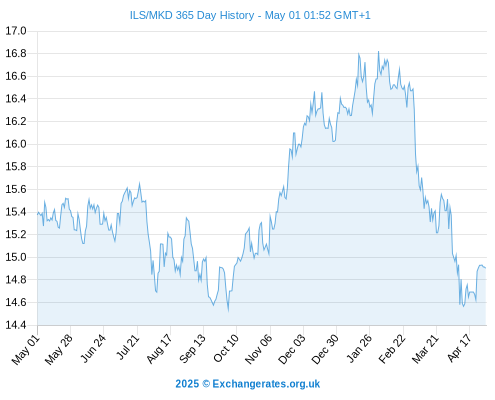Click the chart title ILS/MKD 365 Day History
Image resolution: width=495 pixels, height=400 pixels.
pyautogui.click(x=192, y=15)
